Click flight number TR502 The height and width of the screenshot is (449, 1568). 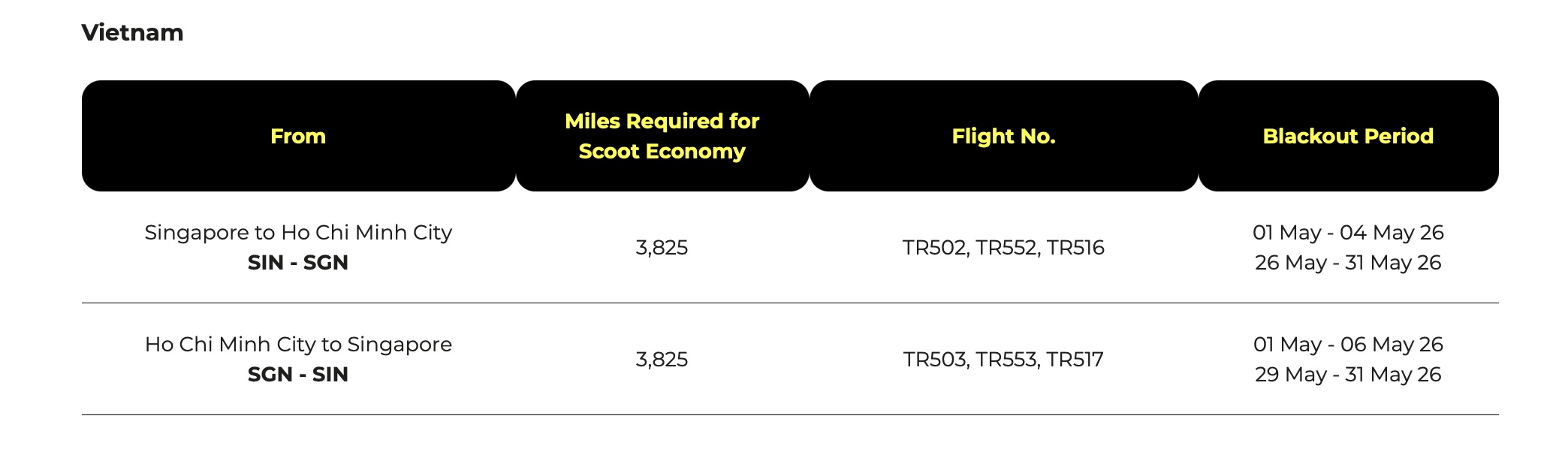click(x=934, y=248)
